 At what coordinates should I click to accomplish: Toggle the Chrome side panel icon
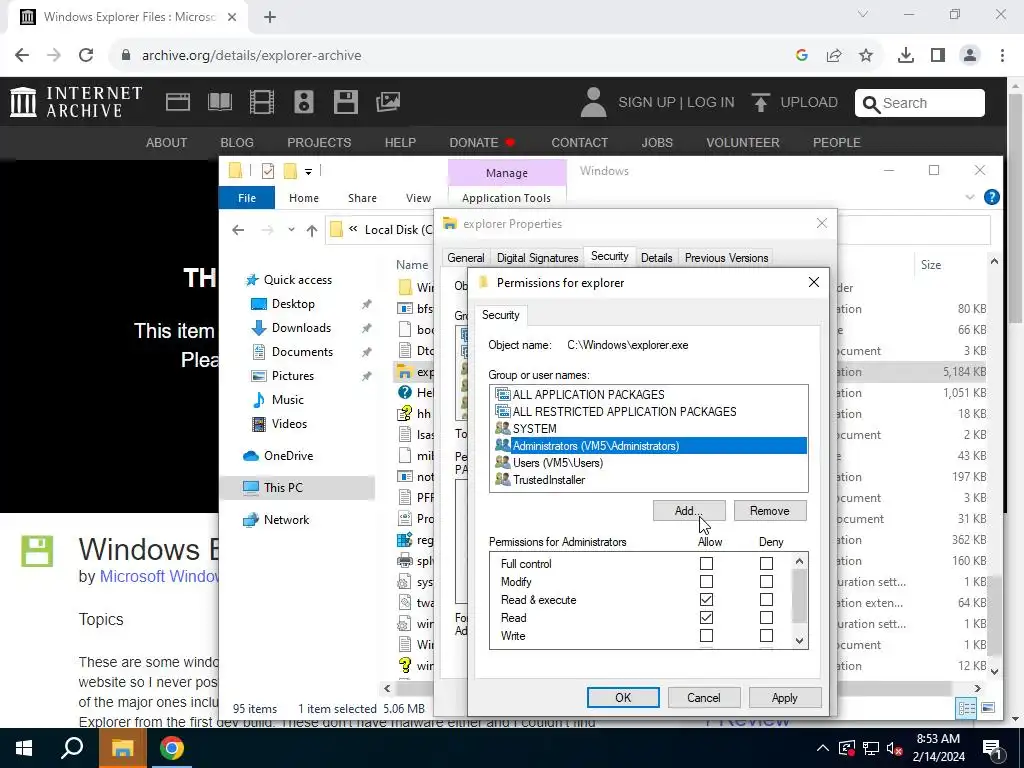[x=938, y=56]
